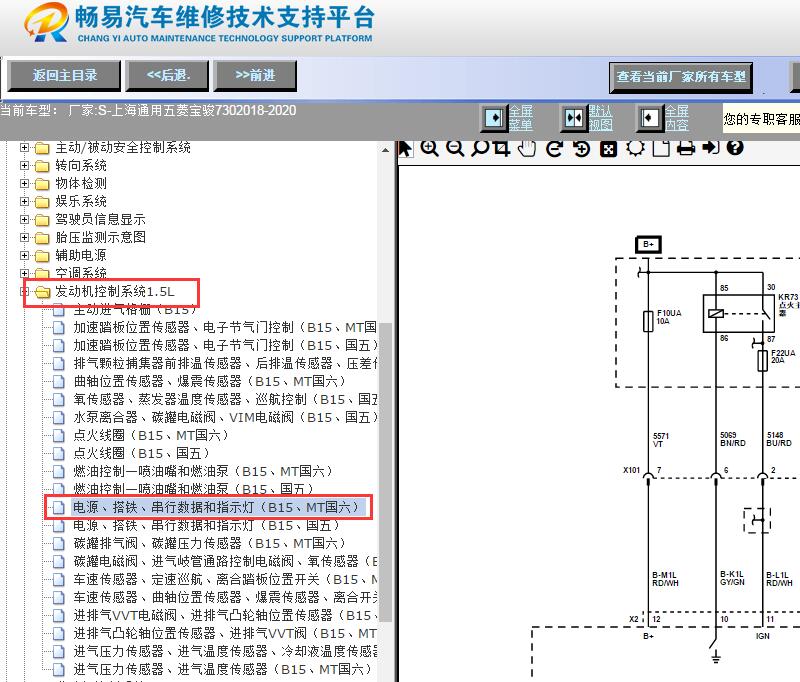This screenshot has height=682, width=800.
Task: Click document icon for 曲轴位置传感器、爆震传感器
Action: pos(59,382)
